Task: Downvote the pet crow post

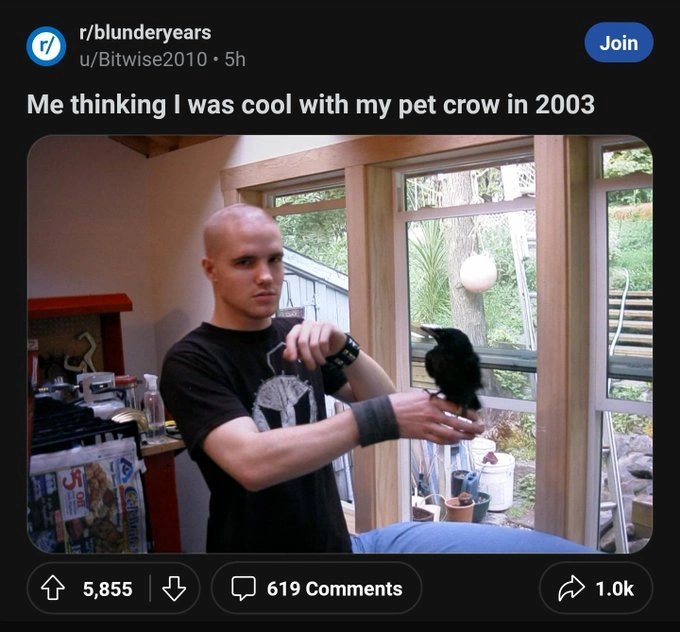Action: point(174,588)
